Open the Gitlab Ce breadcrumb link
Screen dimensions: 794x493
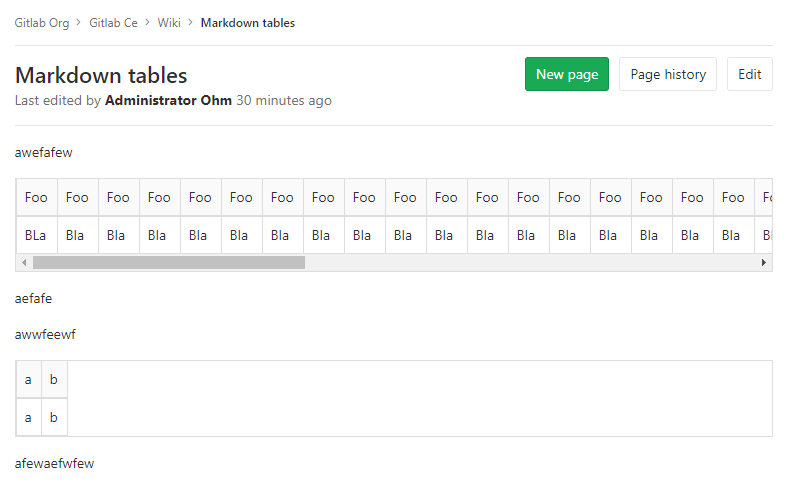coord(113,23)
